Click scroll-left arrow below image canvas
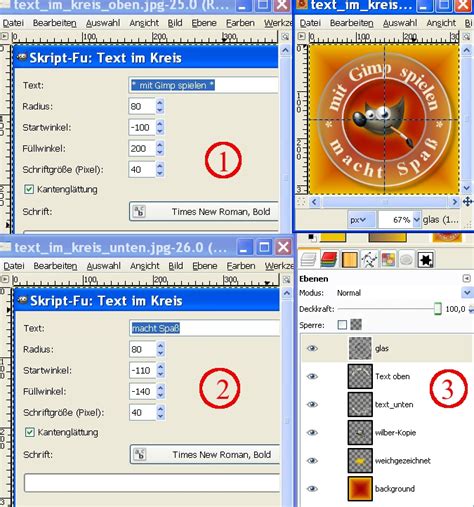 [x=314, y=202]
